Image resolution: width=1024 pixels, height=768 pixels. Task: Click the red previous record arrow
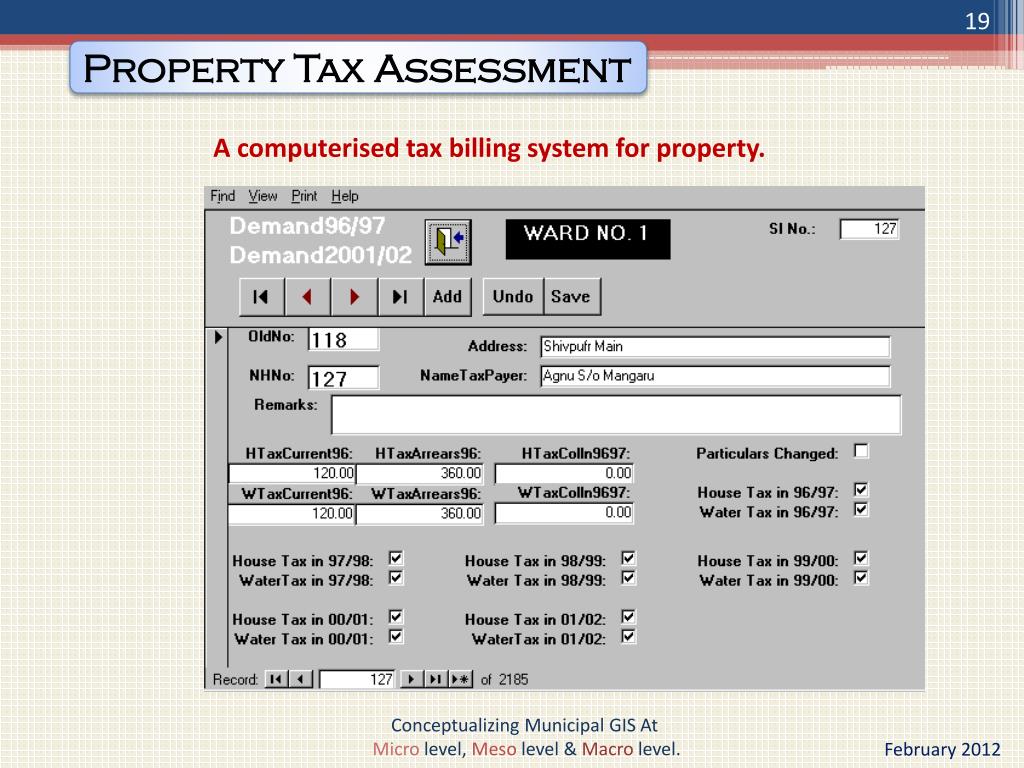308,297
